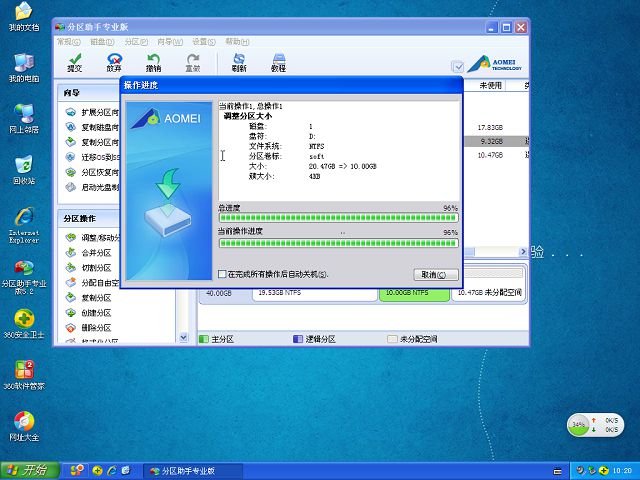Launch Internet Explorer desktop icon

click(24, 225)
